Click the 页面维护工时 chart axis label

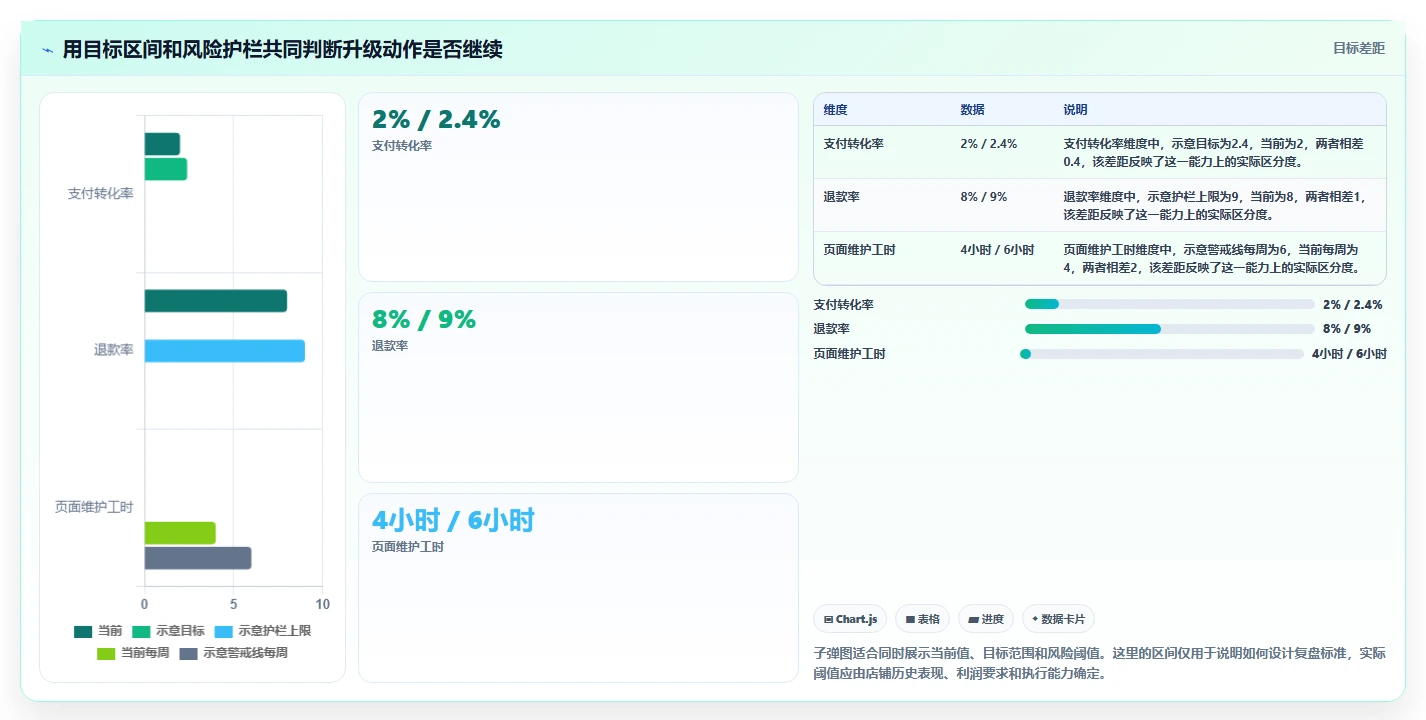pos(94,507)
